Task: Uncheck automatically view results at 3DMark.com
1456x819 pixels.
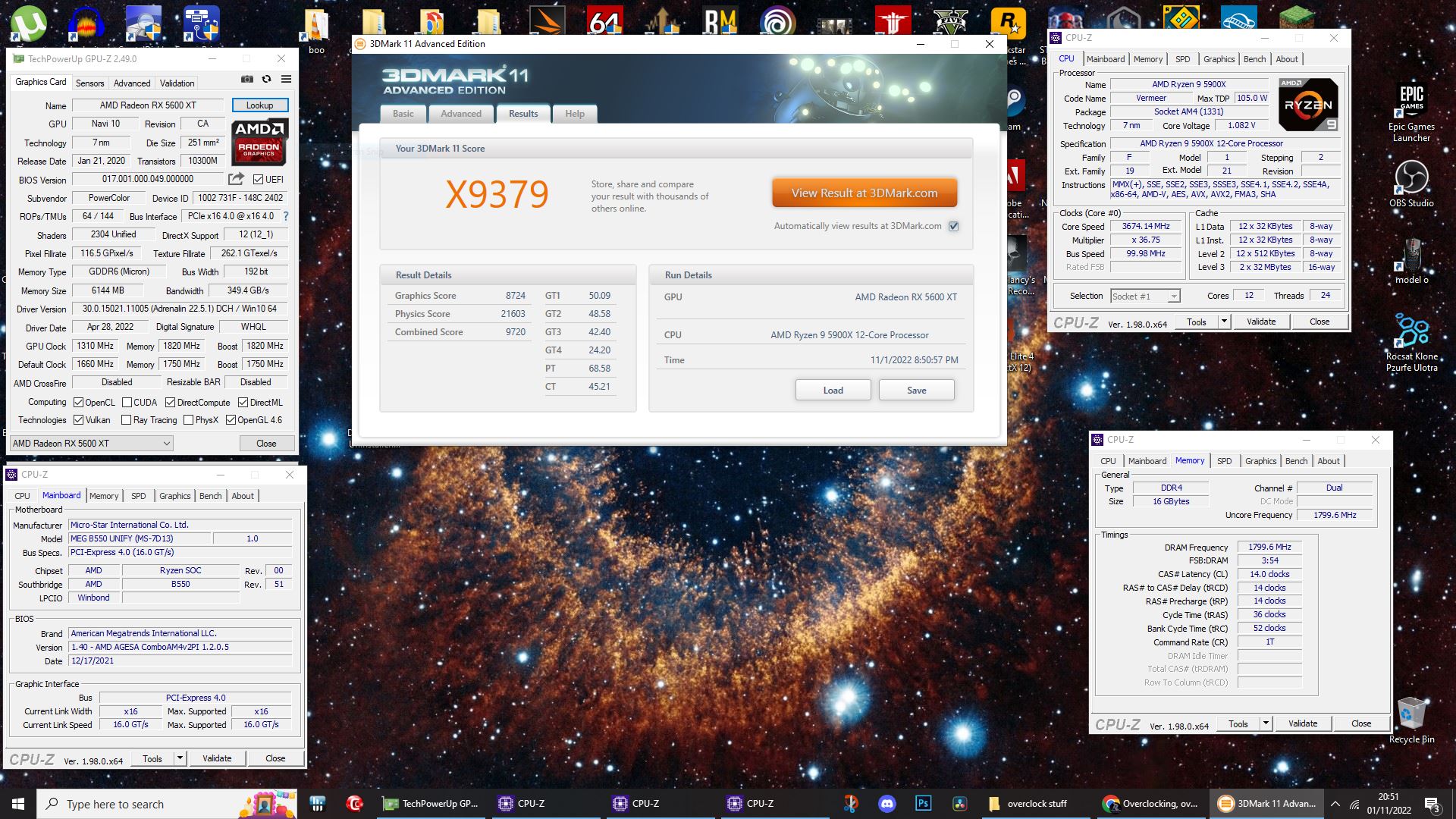Action: coord(954,226)
